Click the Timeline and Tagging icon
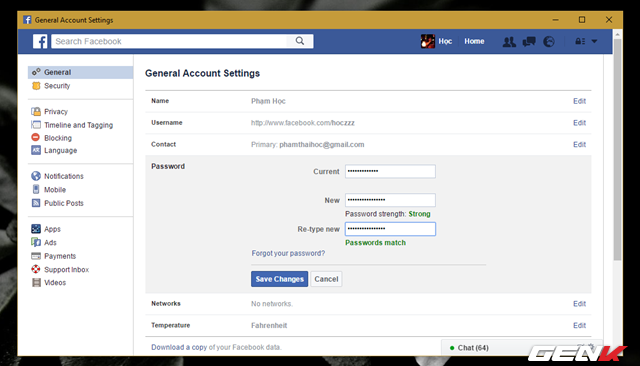 tap(36, 125)
